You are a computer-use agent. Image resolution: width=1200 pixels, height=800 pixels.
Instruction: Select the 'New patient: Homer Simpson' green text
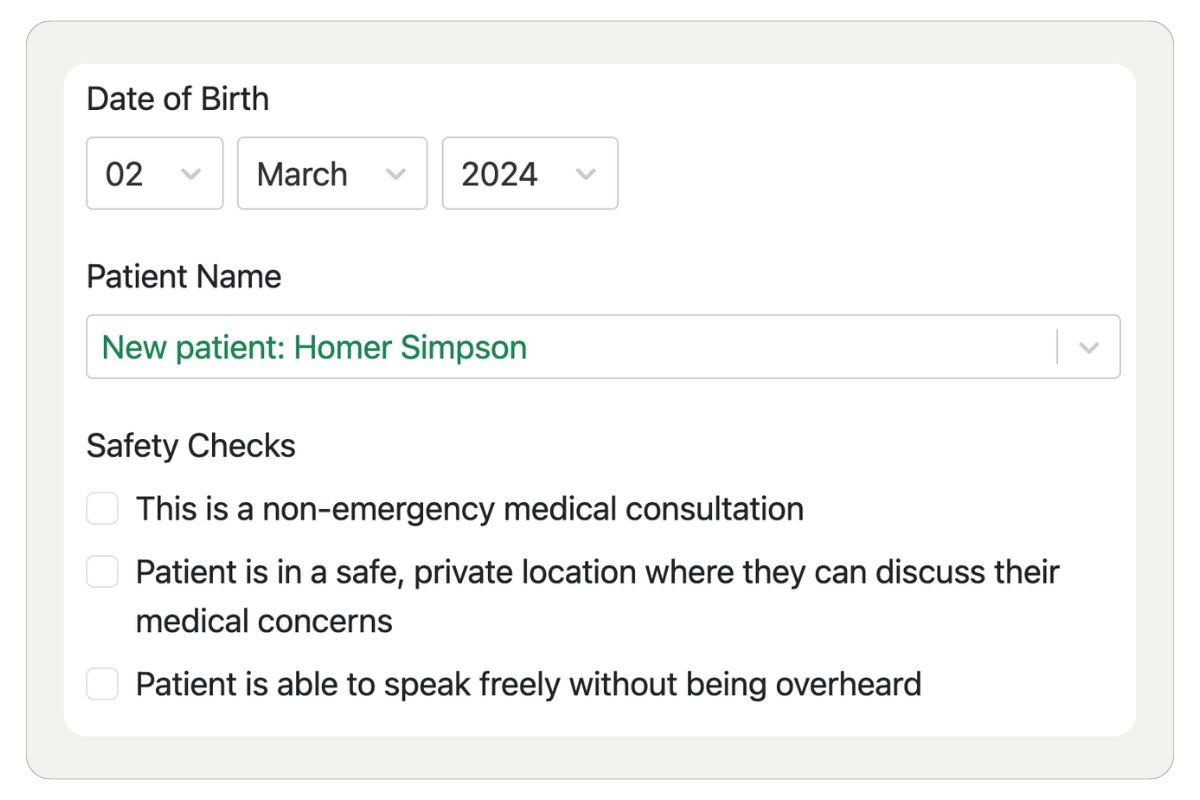(314, 348)
